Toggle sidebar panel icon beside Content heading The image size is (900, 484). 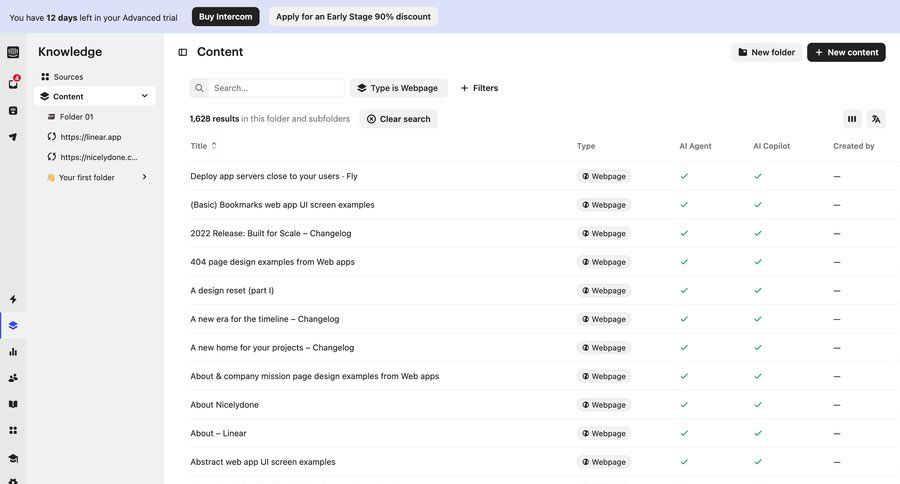coord(183,52)
